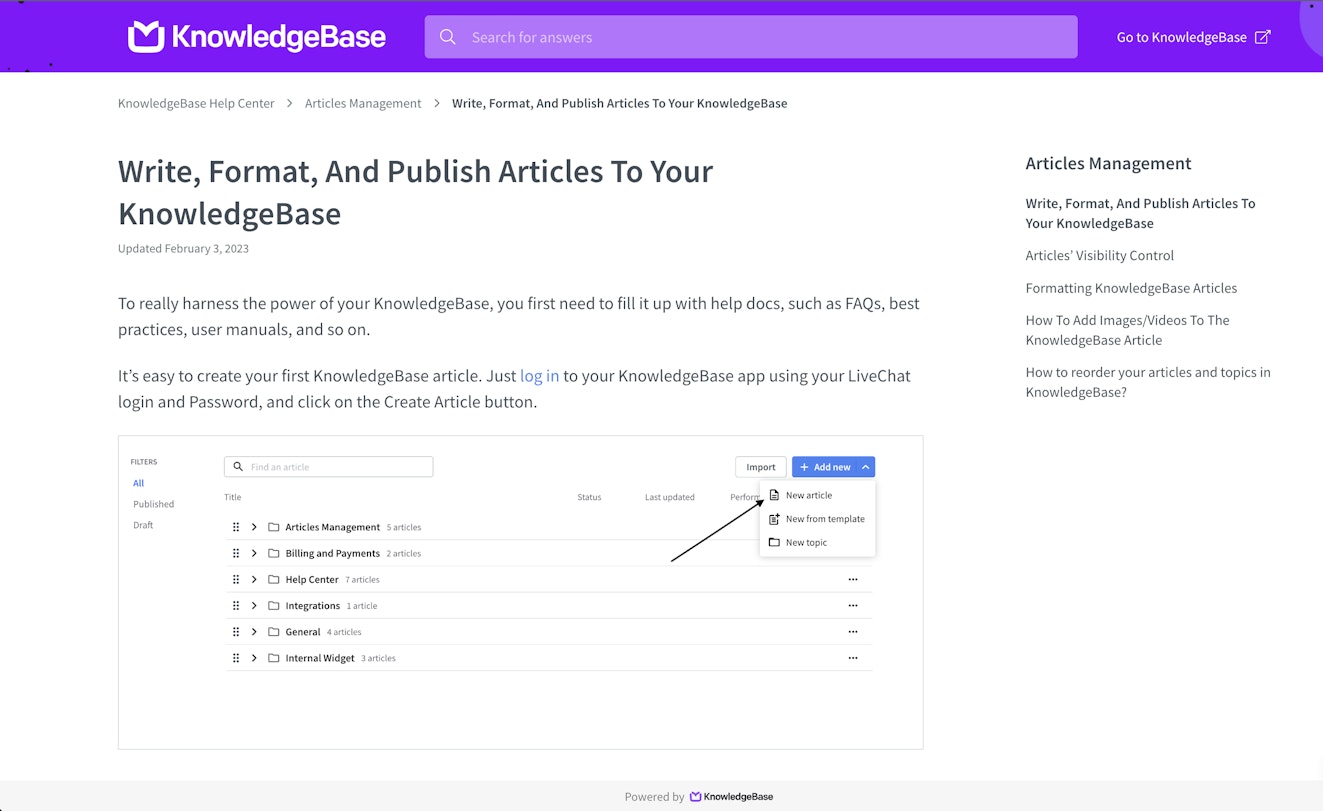Click drag handle of General row
The image size is (1323, 811).
[x=236, y=632]
